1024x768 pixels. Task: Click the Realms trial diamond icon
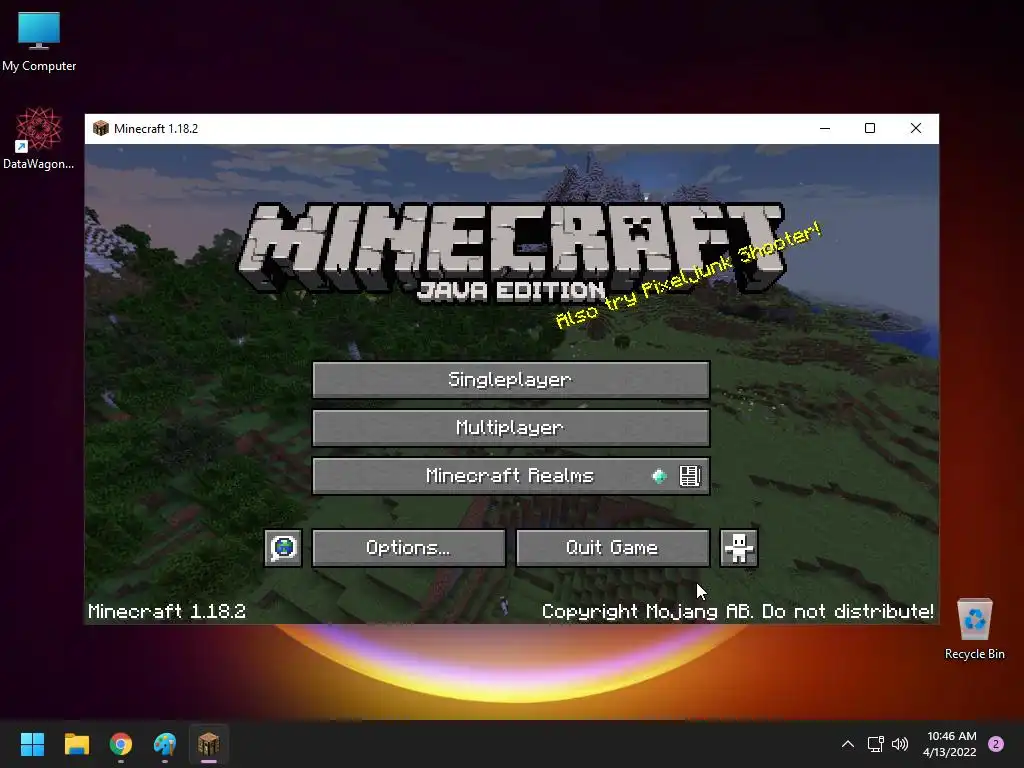pyautogui.click(x=660, y=476)
